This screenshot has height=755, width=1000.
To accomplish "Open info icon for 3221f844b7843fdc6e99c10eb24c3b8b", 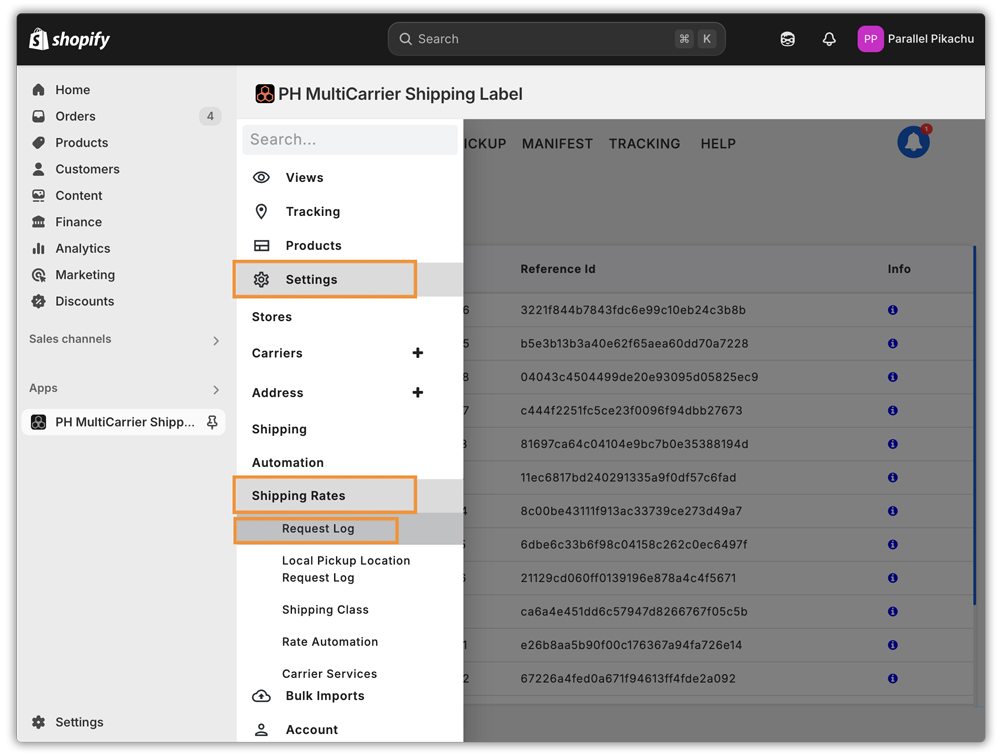I will [893, 310].
